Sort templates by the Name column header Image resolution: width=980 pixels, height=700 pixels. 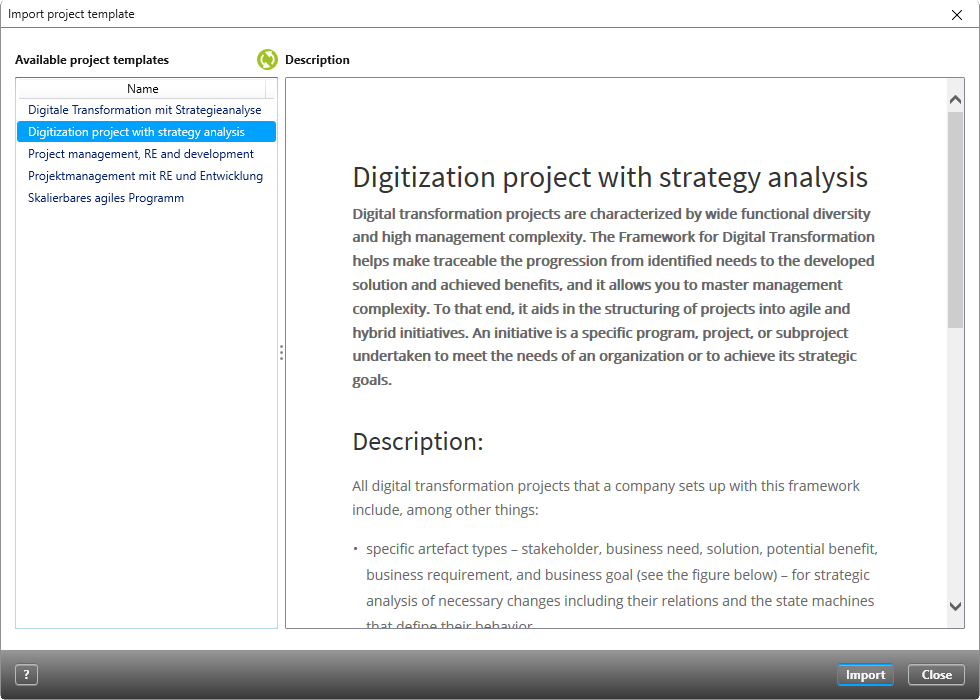pyautogui.click(x=143, y=88)
